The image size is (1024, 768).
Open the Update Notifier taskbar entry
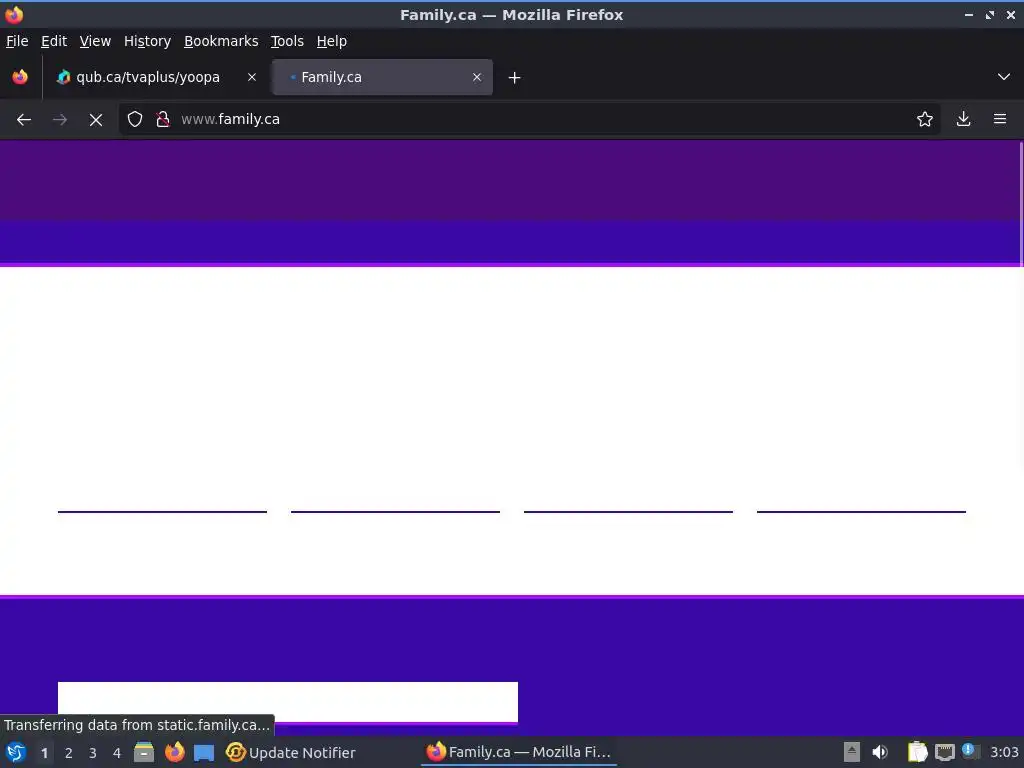pos(290,752)
